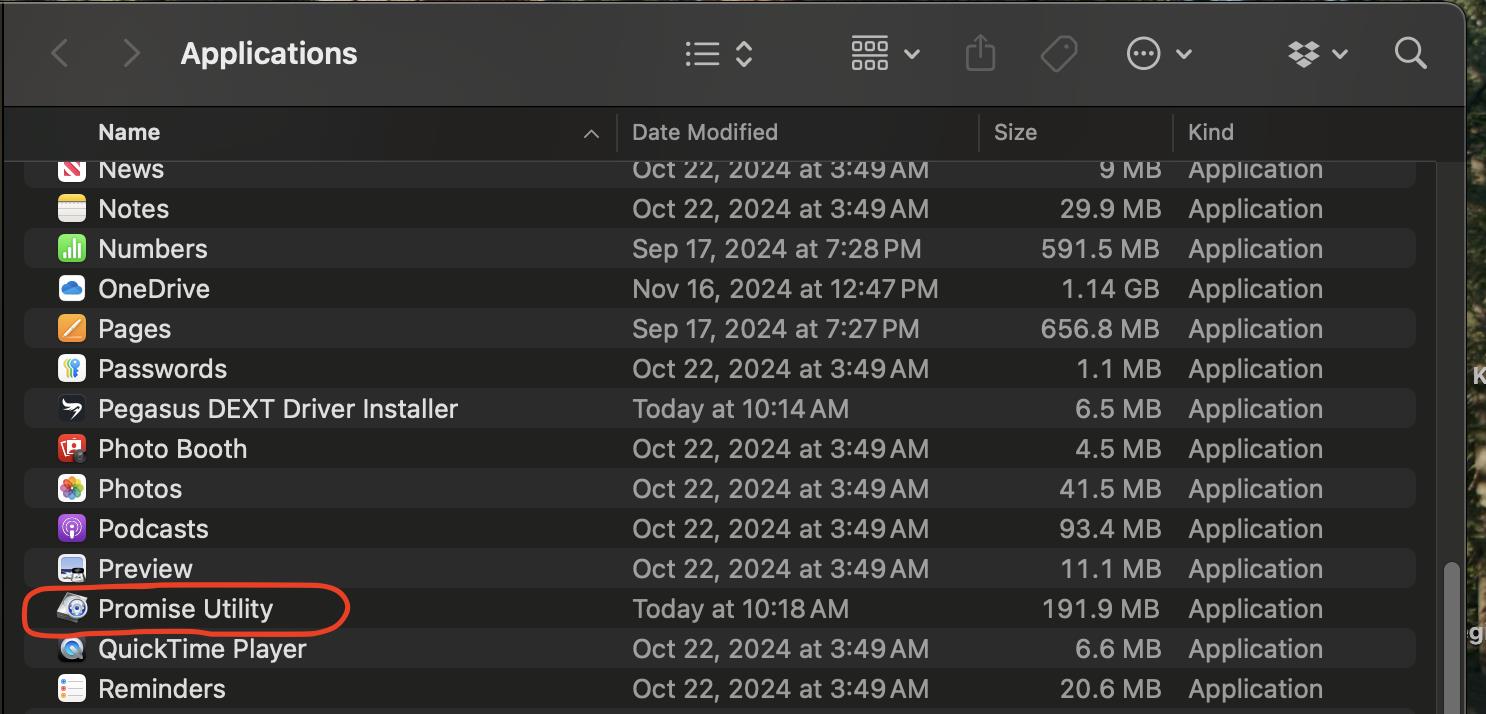Image resolution: width=1486 pixels, height=714 pixels.
Task: Click the Search magnifier icon
Action: 1410,54
